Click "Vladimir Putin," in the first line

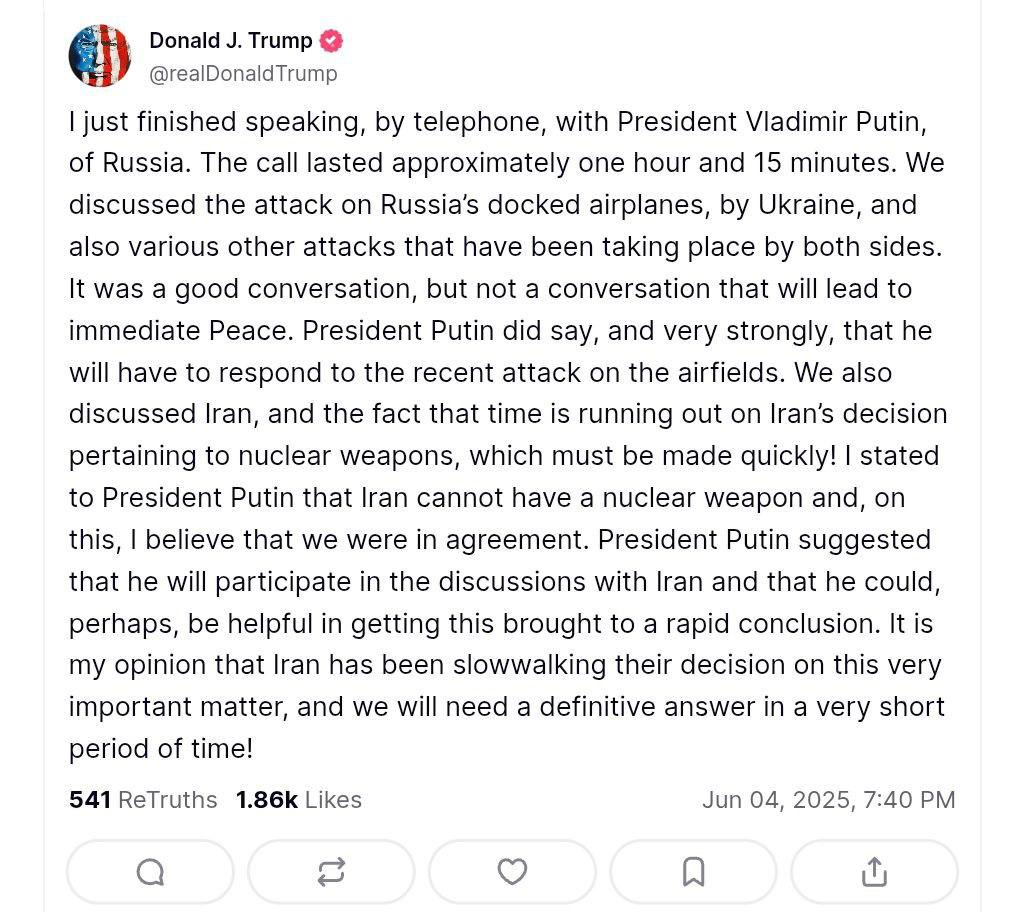[x=836, y=122]
